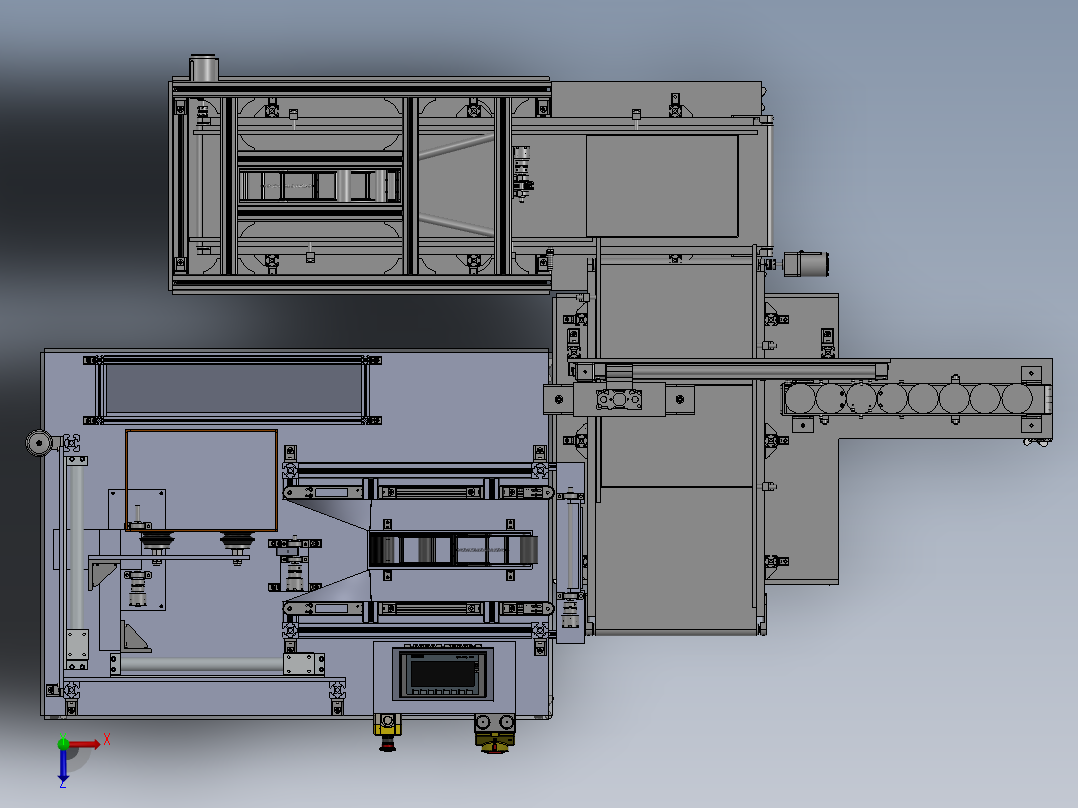Select the center belt conveyor in upper frame

320,186
